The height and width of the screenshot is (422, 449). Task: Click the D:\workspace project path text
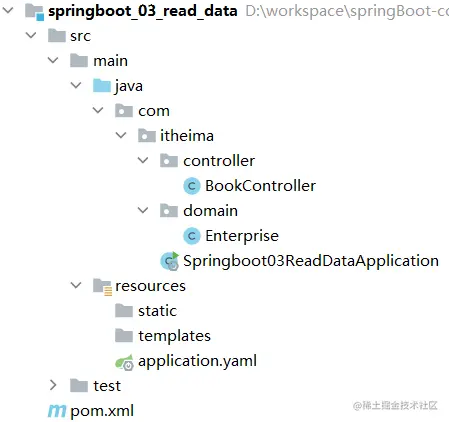[347, 11]
